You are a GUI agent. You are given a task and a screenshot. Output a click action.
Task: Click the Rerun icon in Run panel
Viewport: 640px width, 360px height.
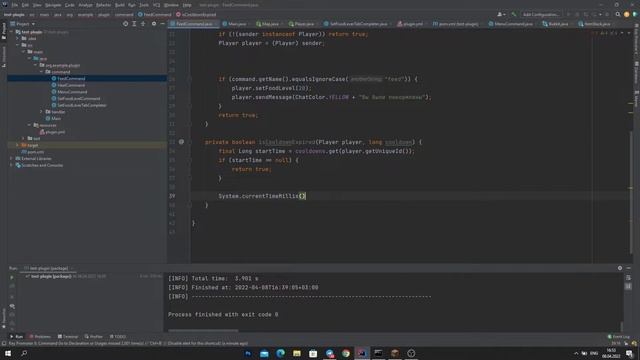pyautogui.click(x=12, y=278)
